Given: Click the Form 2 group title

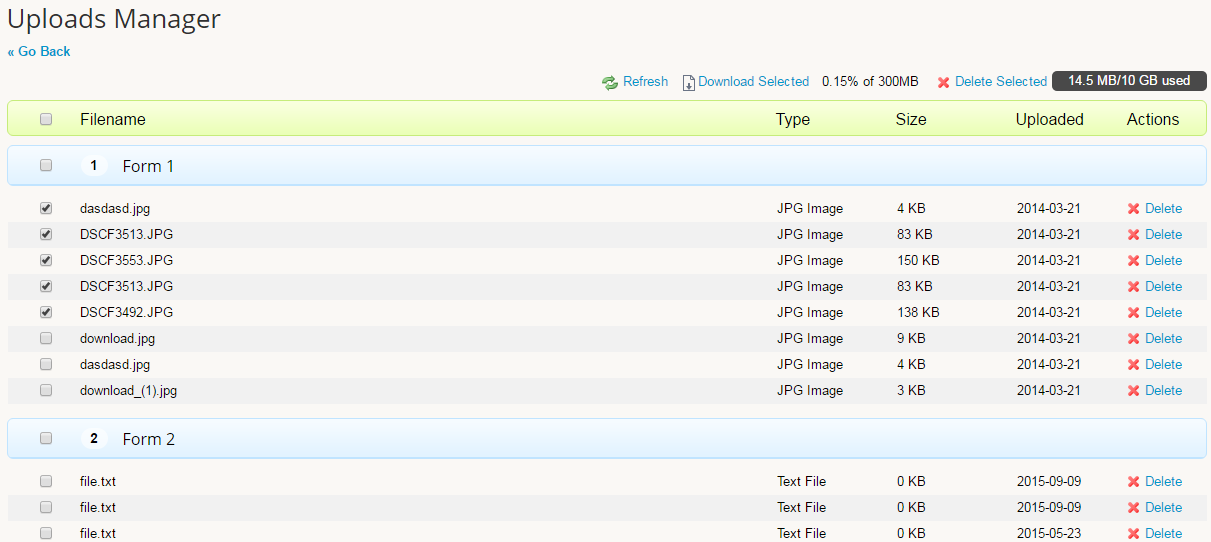Looking at the screenshot, I should point(149,439).
